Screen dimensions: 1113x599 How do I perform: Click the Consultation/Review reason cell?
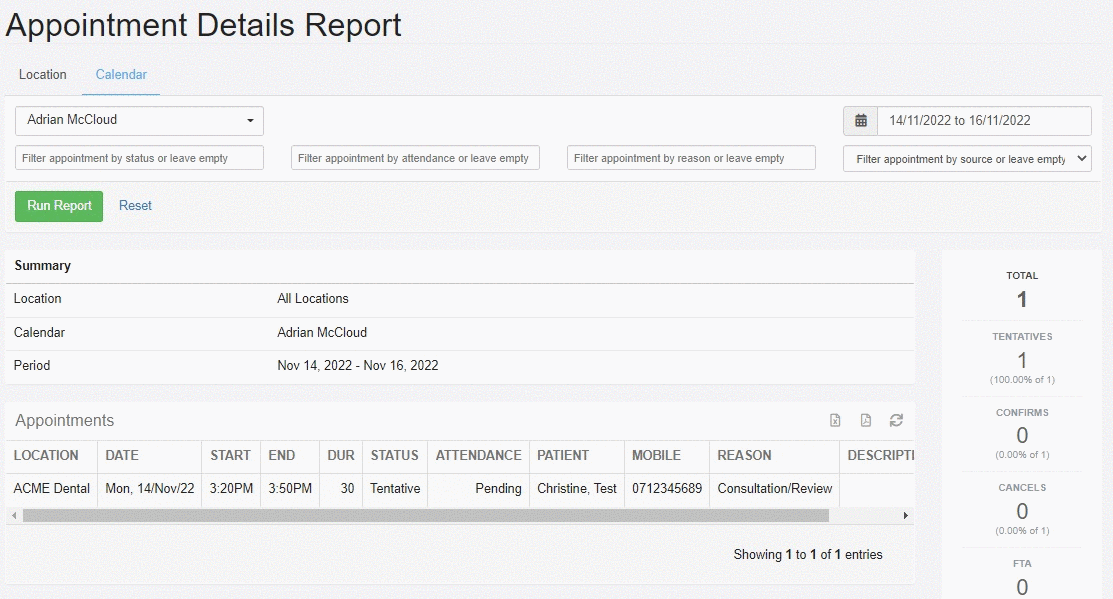pos(774,489)
